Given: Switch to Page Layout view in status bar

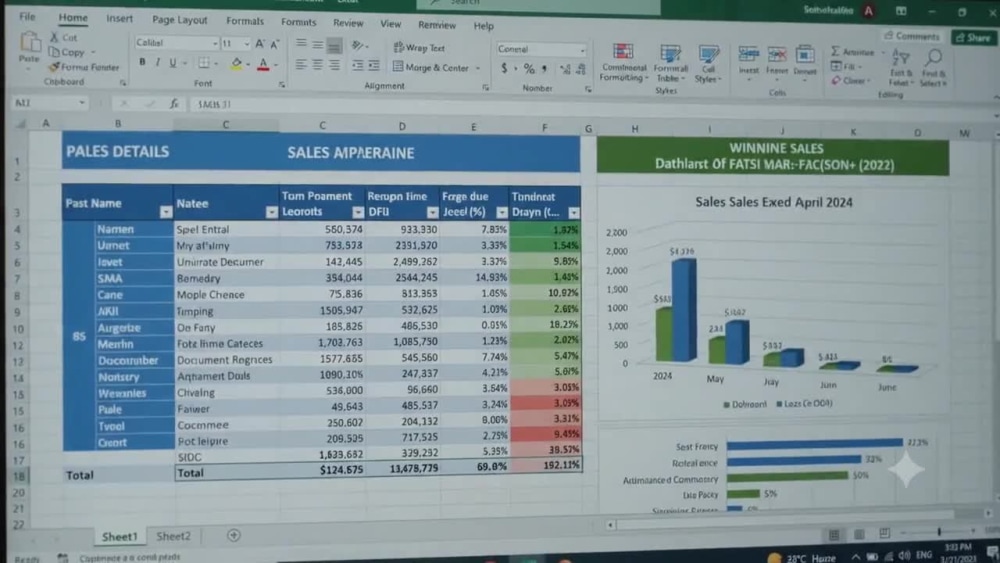Looking at the screenshot, I should (x=859, y=534).
